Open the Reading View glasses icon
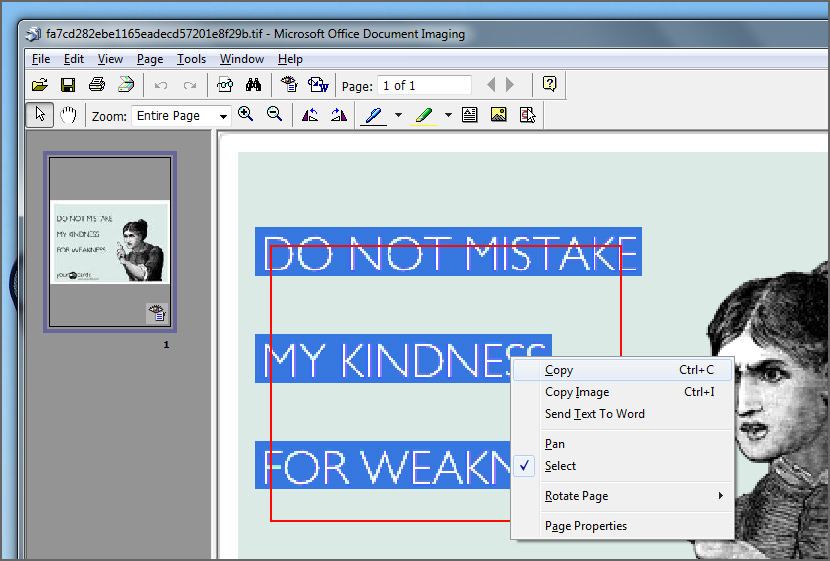 point(225,85)
